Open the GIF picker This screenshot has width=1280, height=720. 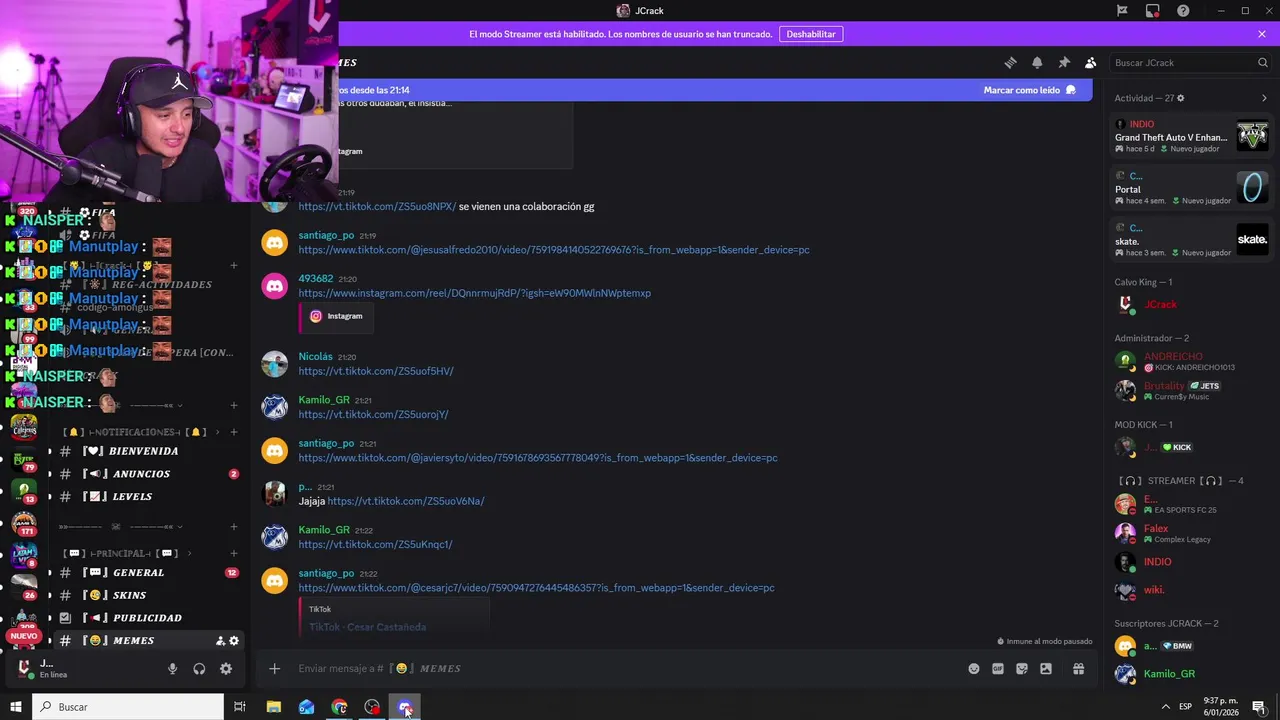pos(998,669)
